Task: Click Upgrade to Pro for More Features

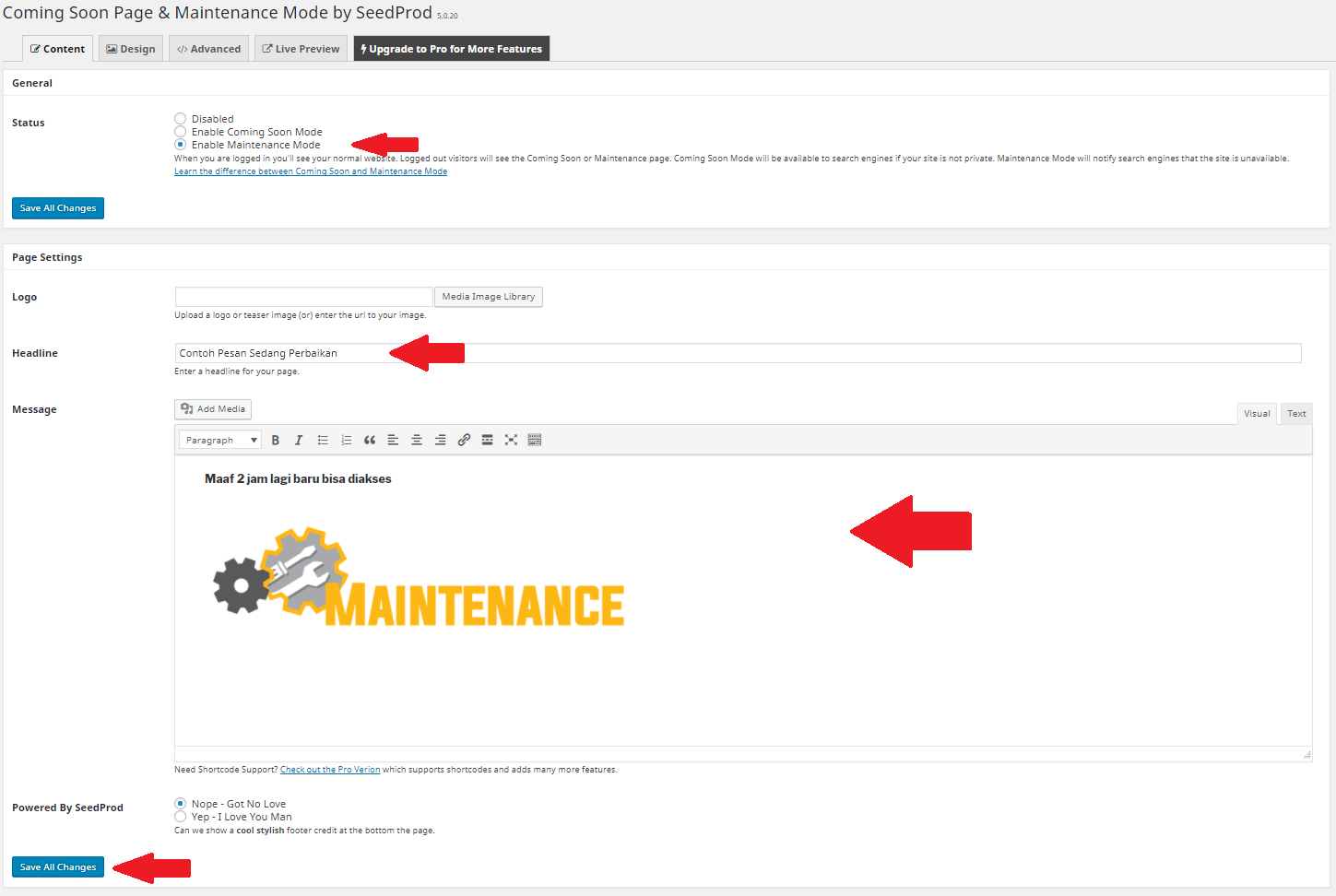Action: (451, 48)
